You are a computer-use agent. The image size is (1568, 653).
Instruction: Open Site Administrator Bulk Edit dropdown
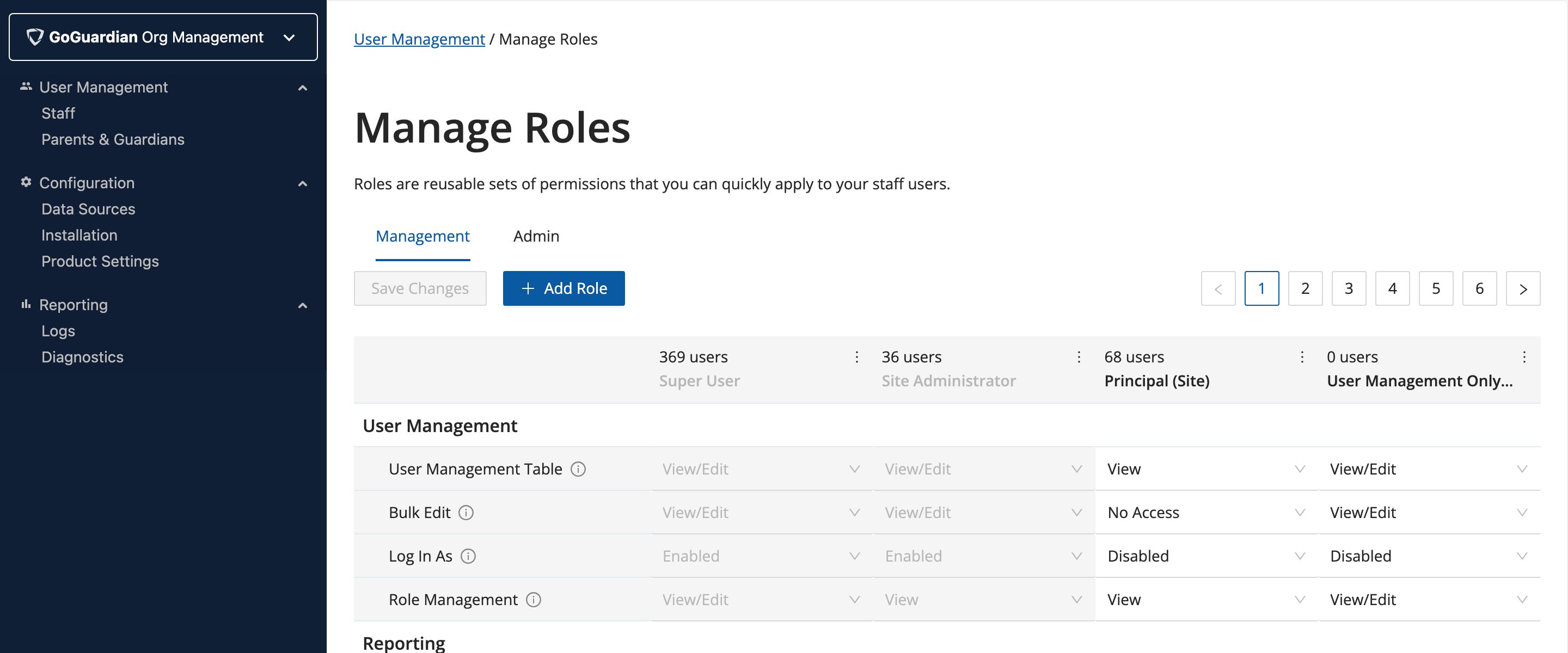pos(984,513)
